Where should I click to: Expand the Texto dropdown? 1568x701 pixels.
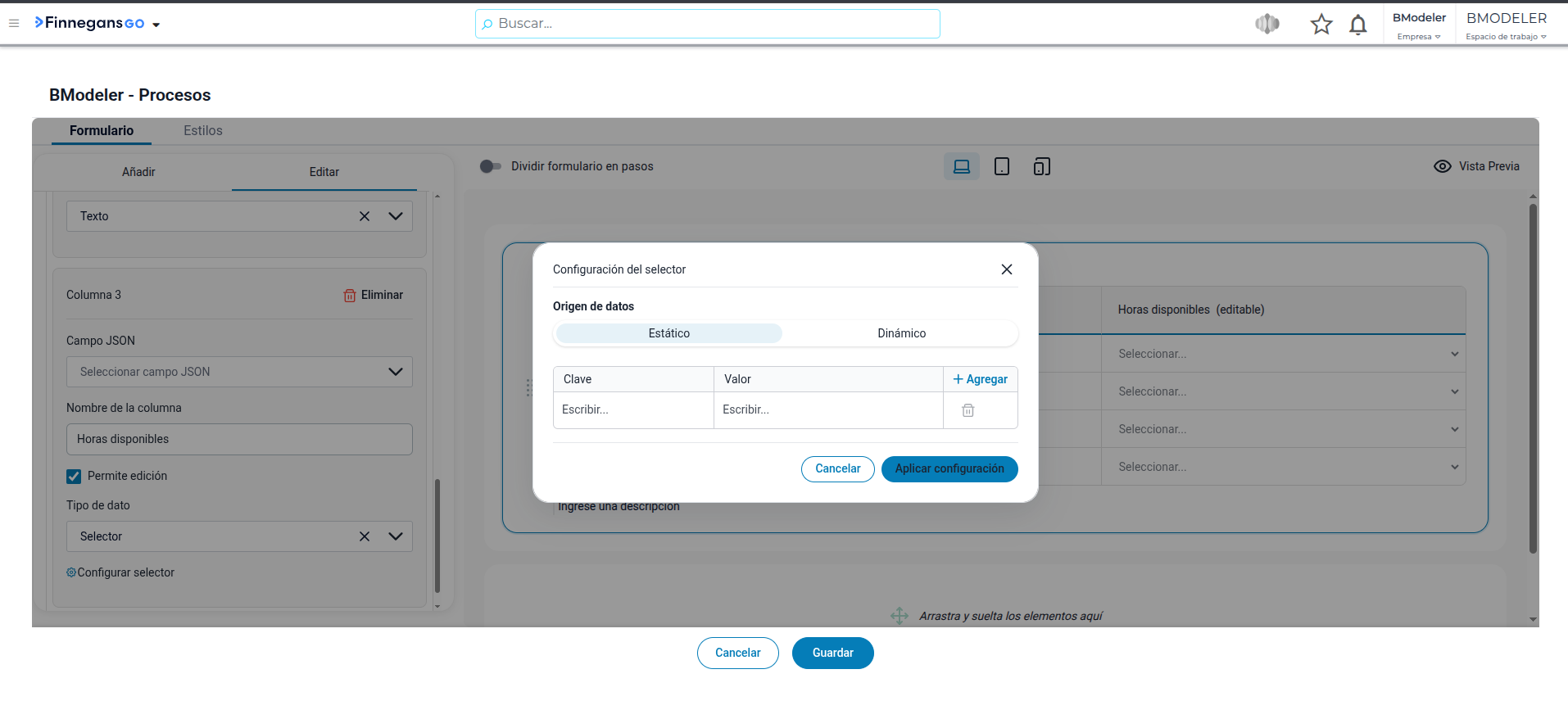click(x=396, y=216)
